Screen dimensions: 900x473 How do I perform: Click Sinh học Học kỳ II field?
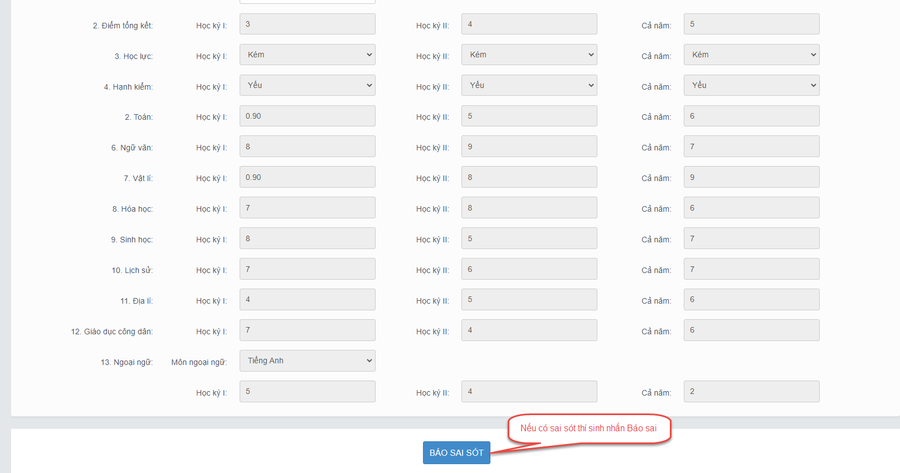pos(529,238)
